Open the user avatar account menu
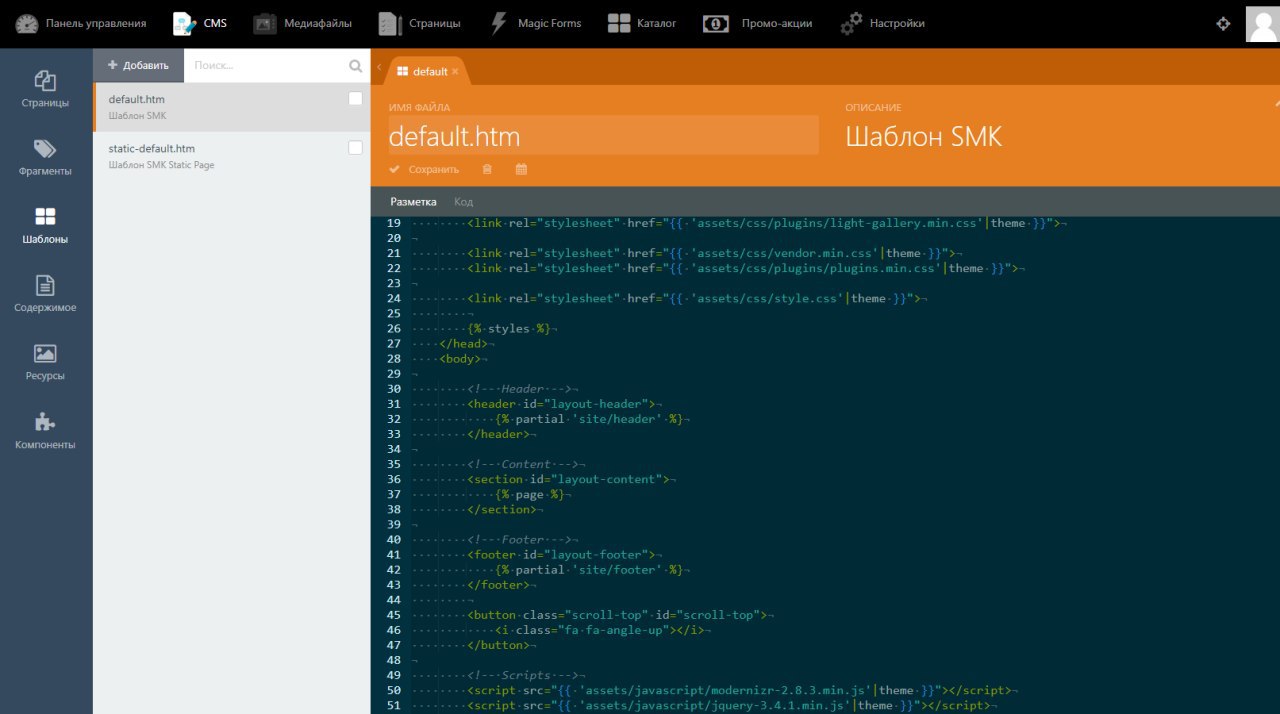 (x=1262, y=24)
